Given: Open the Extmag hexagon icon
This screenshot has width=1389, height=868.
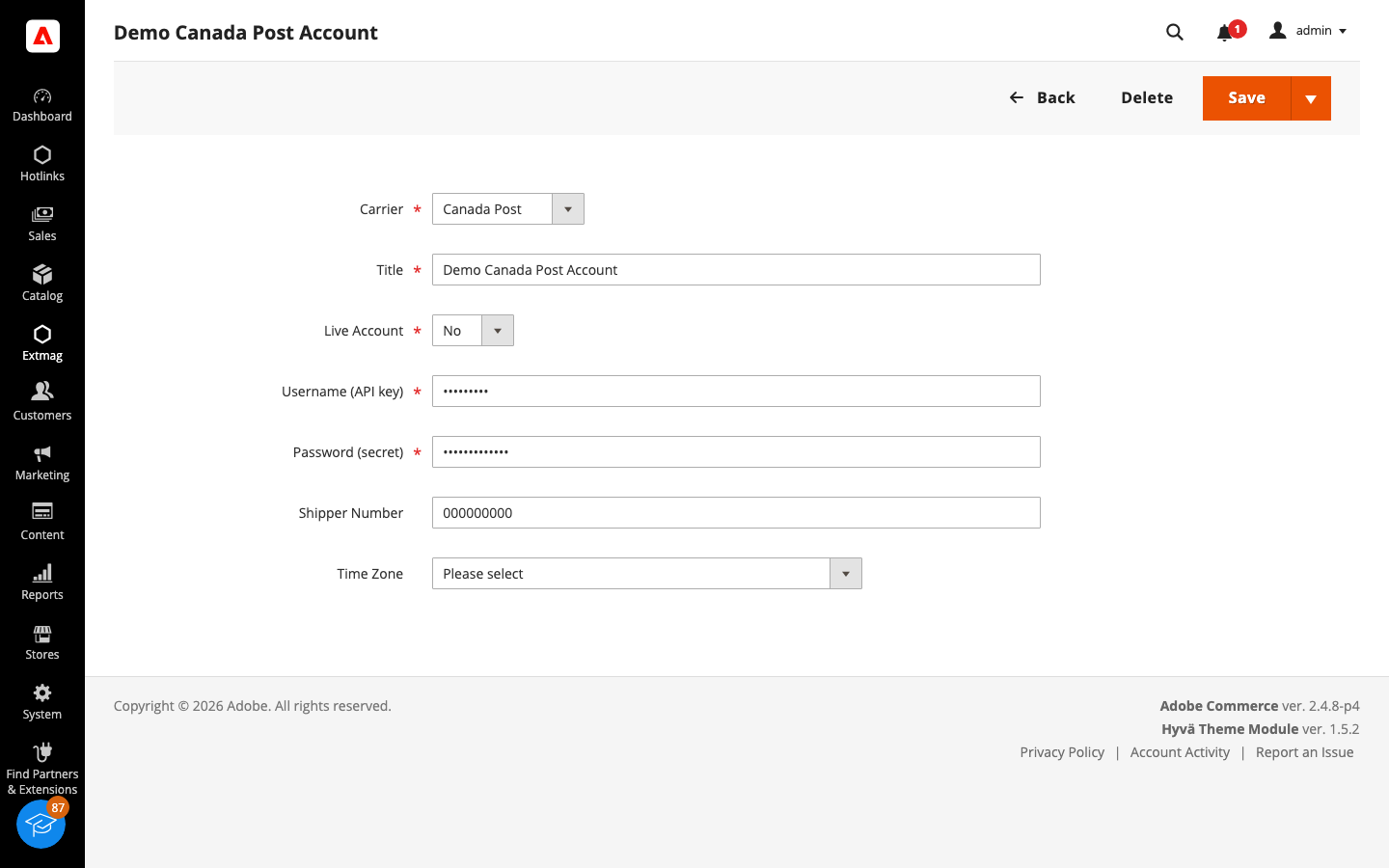Looking at the screenshot, I should (42, 335).
